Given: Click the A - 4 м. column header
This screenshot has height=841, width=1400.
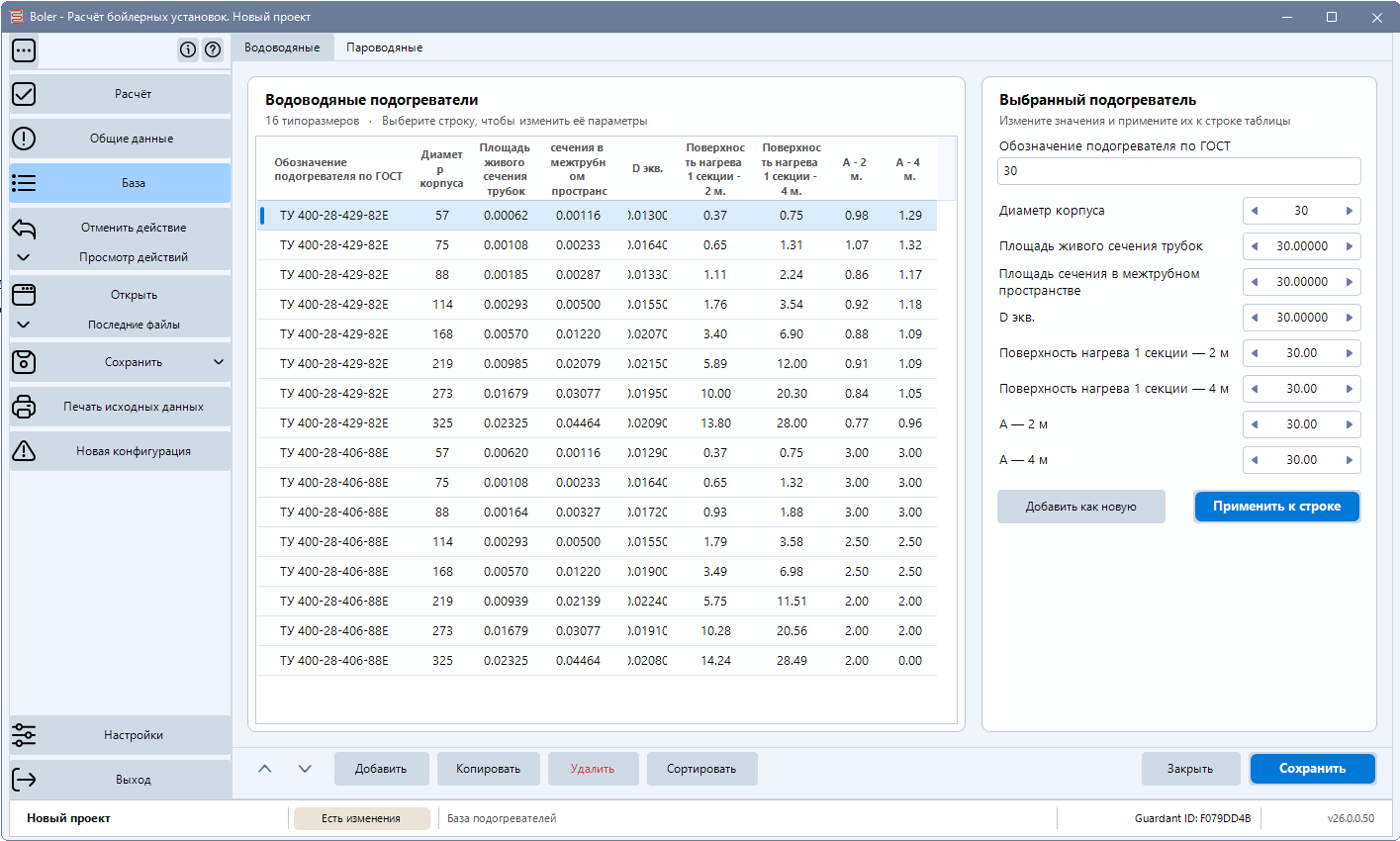Looking at the screenshot, I should coord(908,169).
